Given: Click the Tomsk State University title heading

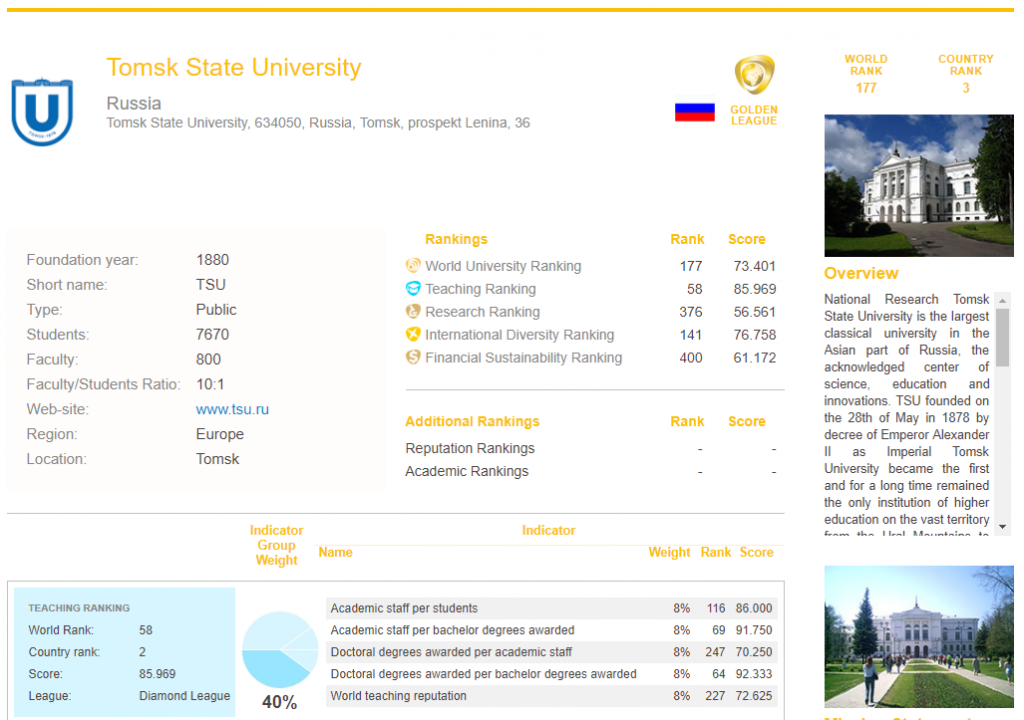Looking at the screenshot, I should tap(234, 68).
